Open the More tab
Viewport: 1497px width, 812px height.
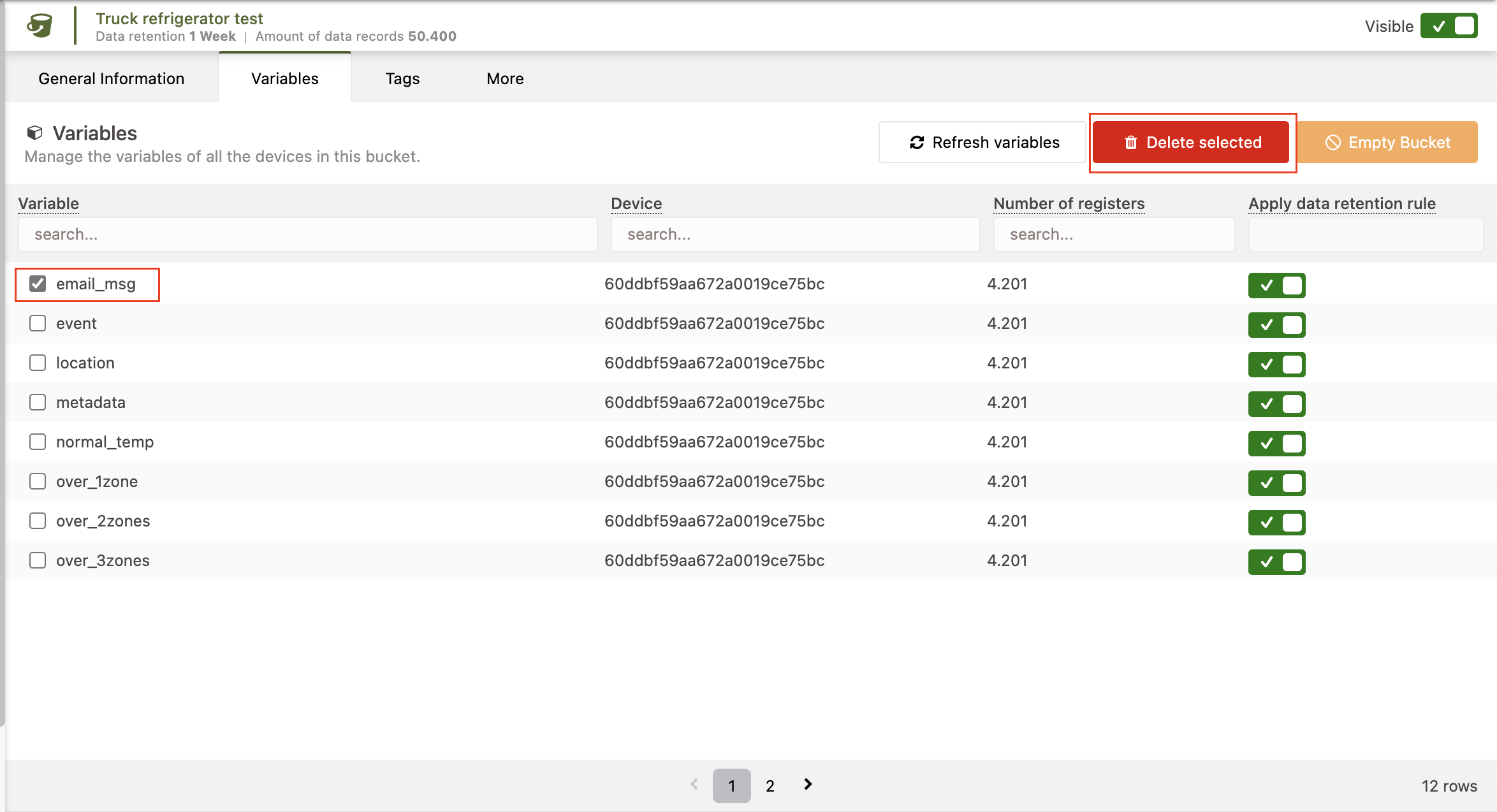pos(505,78)
